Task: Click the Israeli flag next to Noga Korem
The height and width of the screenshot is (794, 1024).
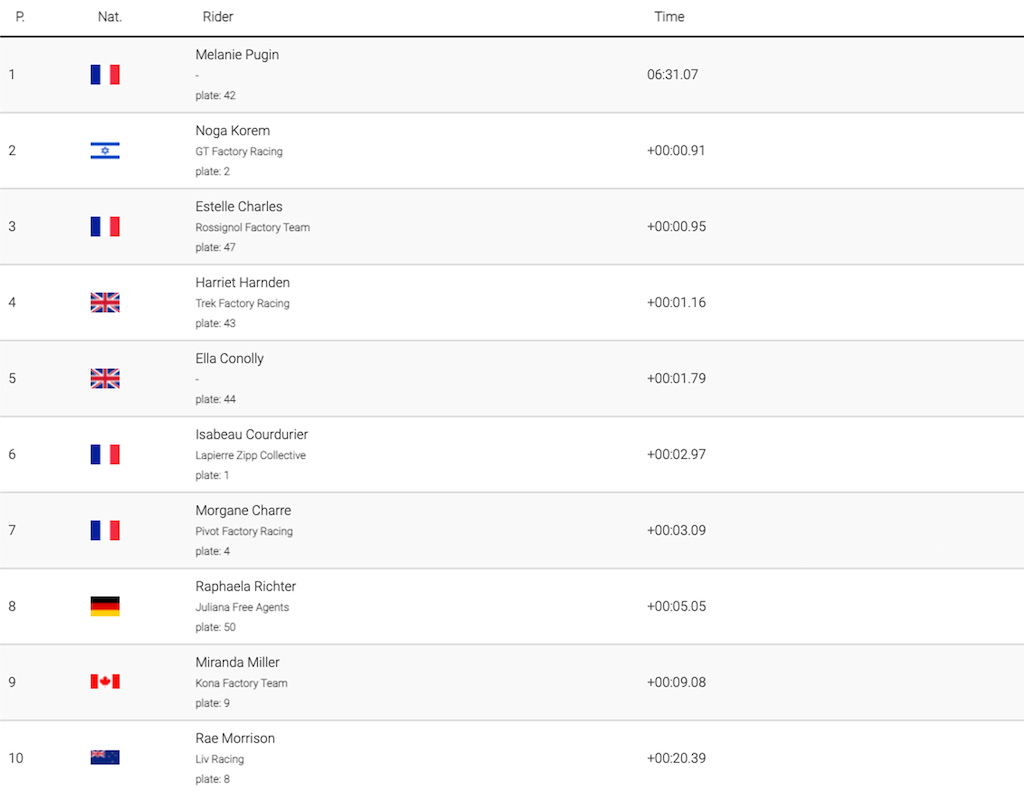Action: pos(105,151)
